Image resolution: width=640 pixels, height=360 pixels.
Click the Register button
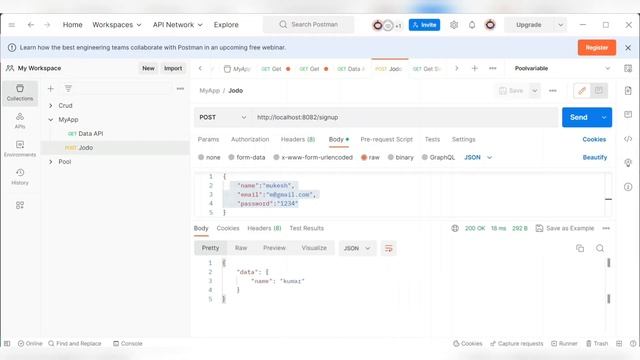596,48
